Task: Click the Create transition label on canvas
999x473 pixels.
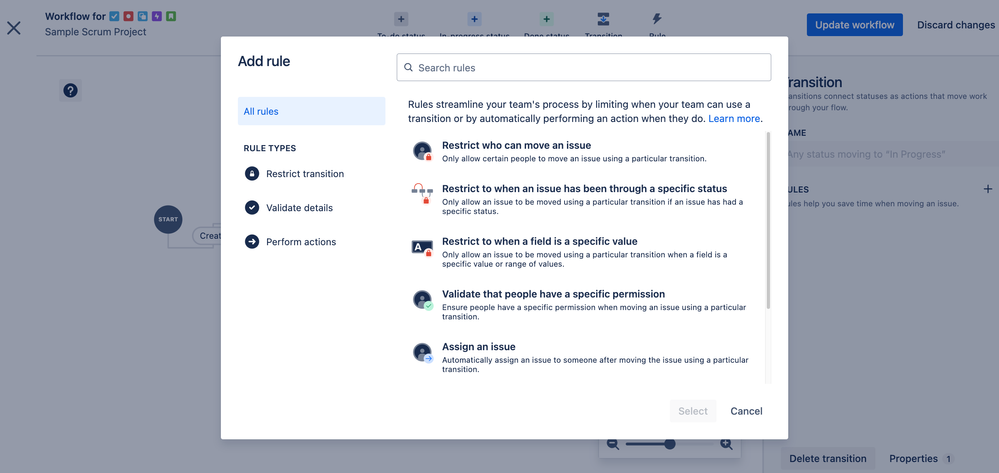Action: [207, 235]
